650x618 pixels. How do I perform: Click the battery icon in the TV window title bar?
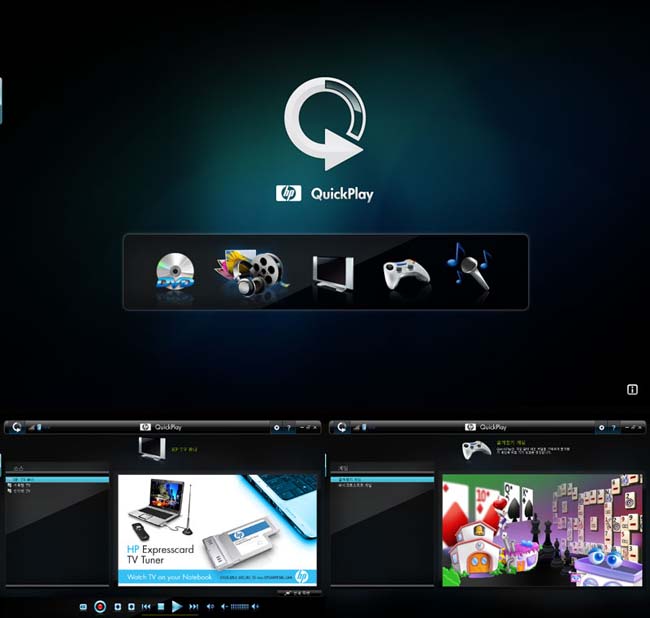coord(39,427)
